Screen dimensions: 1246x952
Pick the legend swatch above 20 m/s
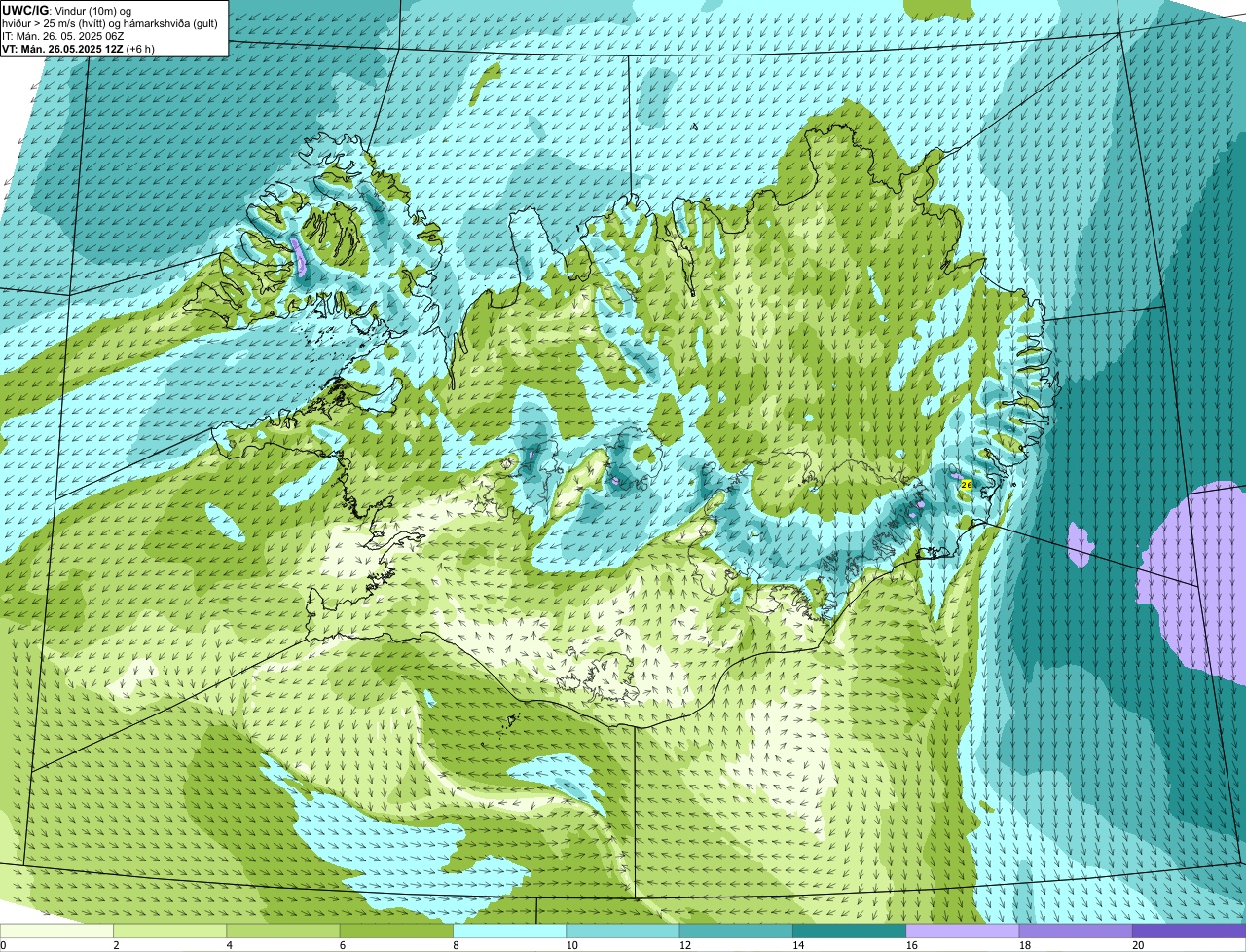[x=1190, y=931]
